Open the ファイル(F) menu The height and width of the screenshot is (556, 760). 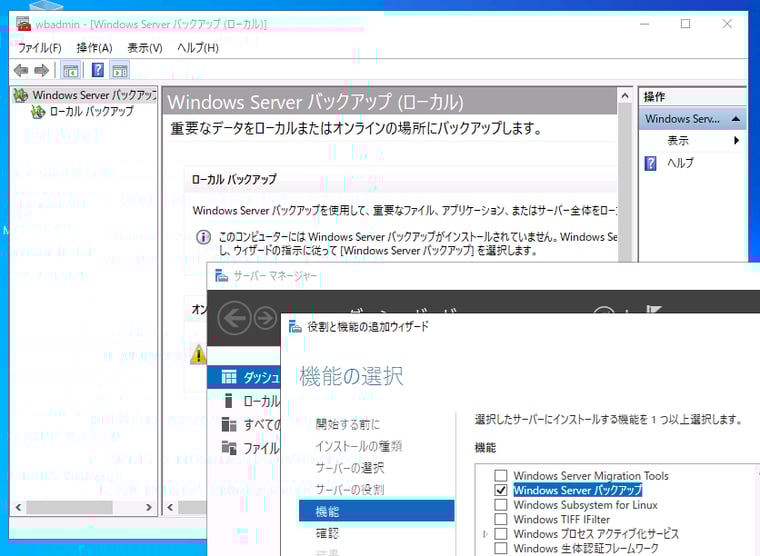(39, 48)
